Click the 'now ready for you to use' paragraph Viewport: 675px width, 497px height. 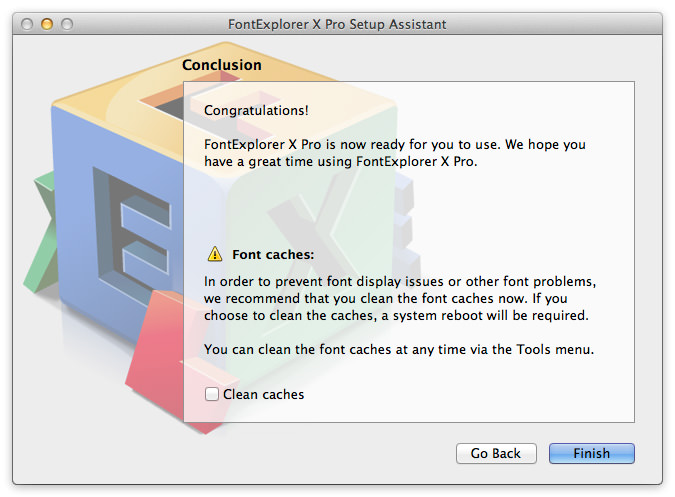point(395,153)
